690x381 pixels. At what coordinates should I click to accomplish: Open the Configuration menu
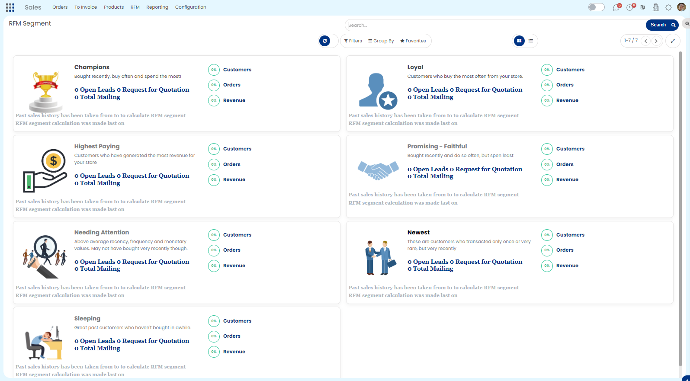coord(190,7)
